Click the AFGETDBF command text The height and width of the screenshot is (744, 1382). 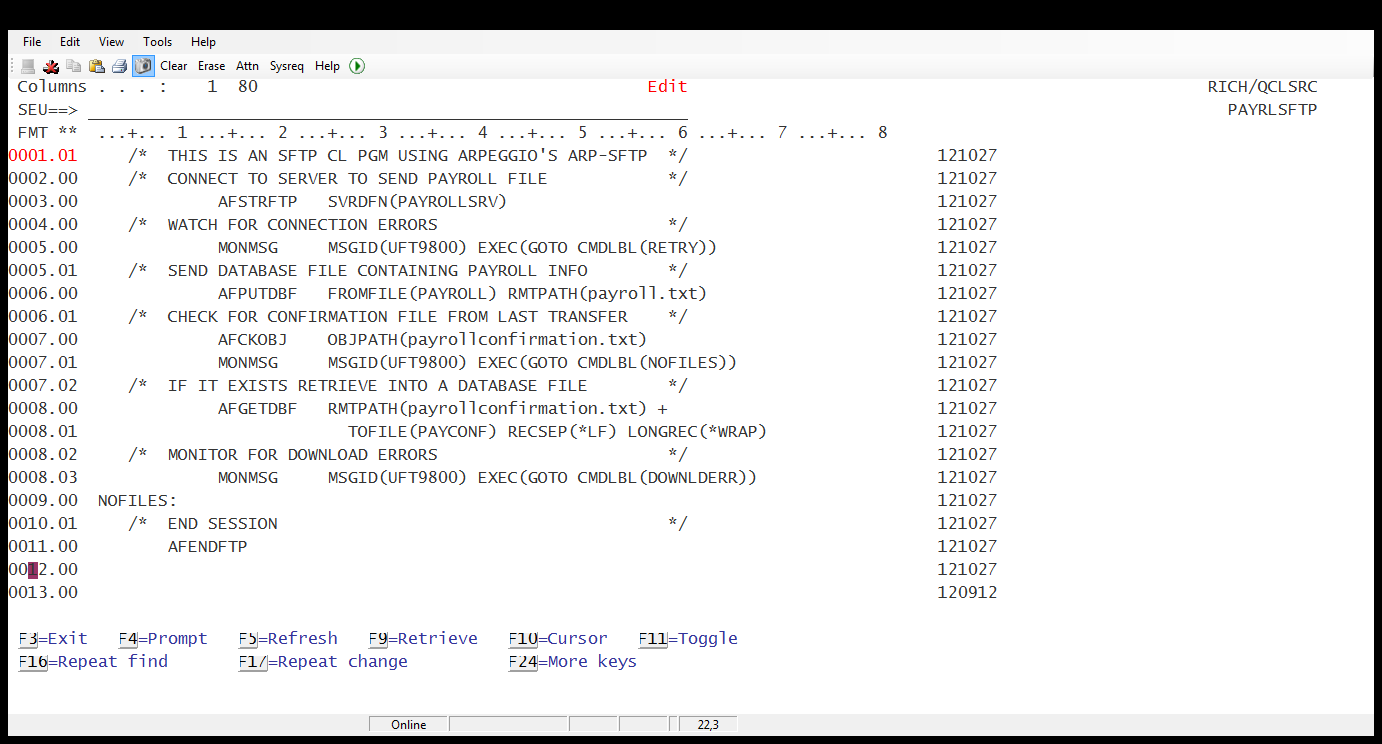click(x=258, y=409)
